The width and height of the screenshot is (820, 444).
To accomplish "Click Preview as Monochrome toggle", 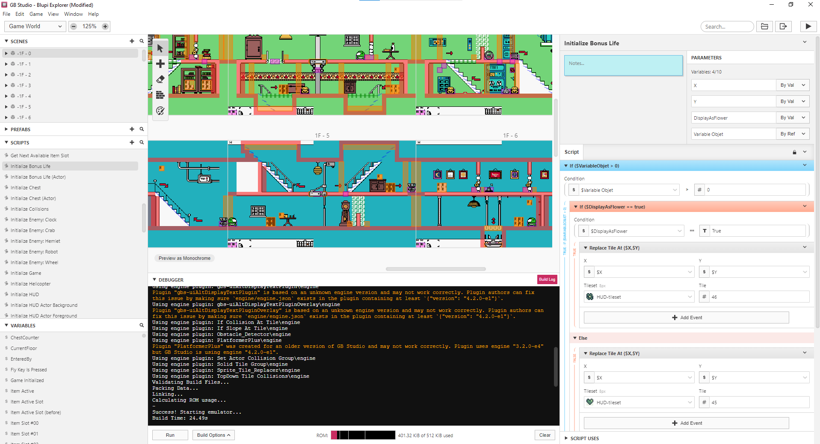I will [x=185, y=258].
